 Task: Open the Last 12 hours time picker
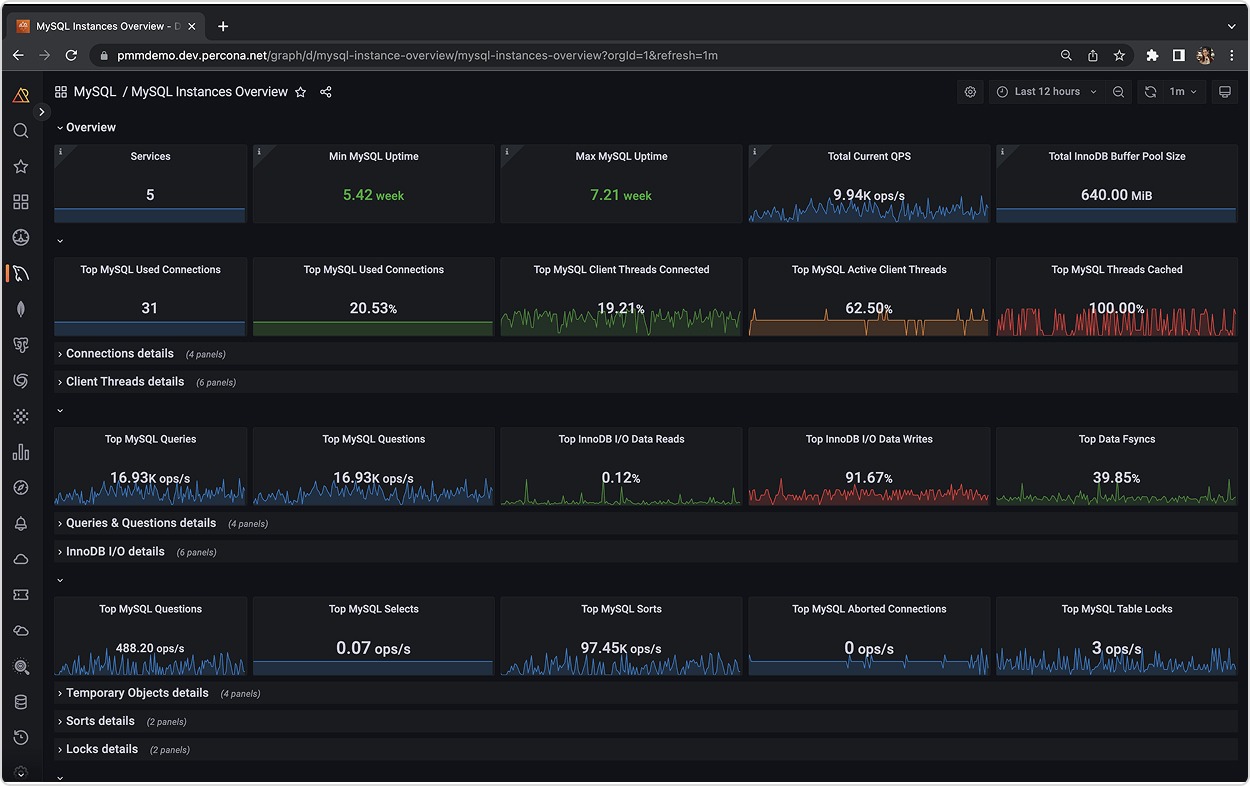pyautogui.click(x=1047, y=92)
